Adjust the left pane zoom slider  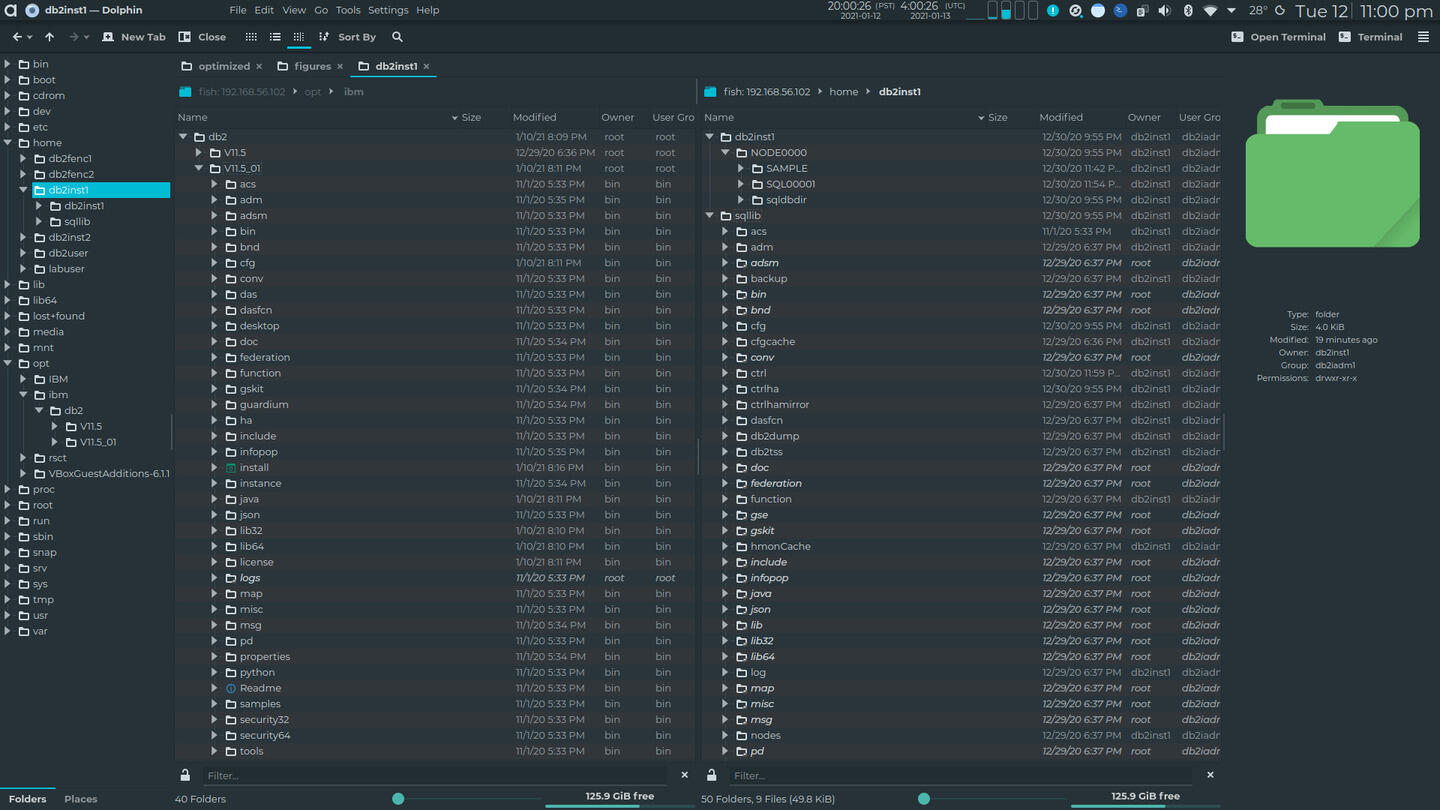398,799
